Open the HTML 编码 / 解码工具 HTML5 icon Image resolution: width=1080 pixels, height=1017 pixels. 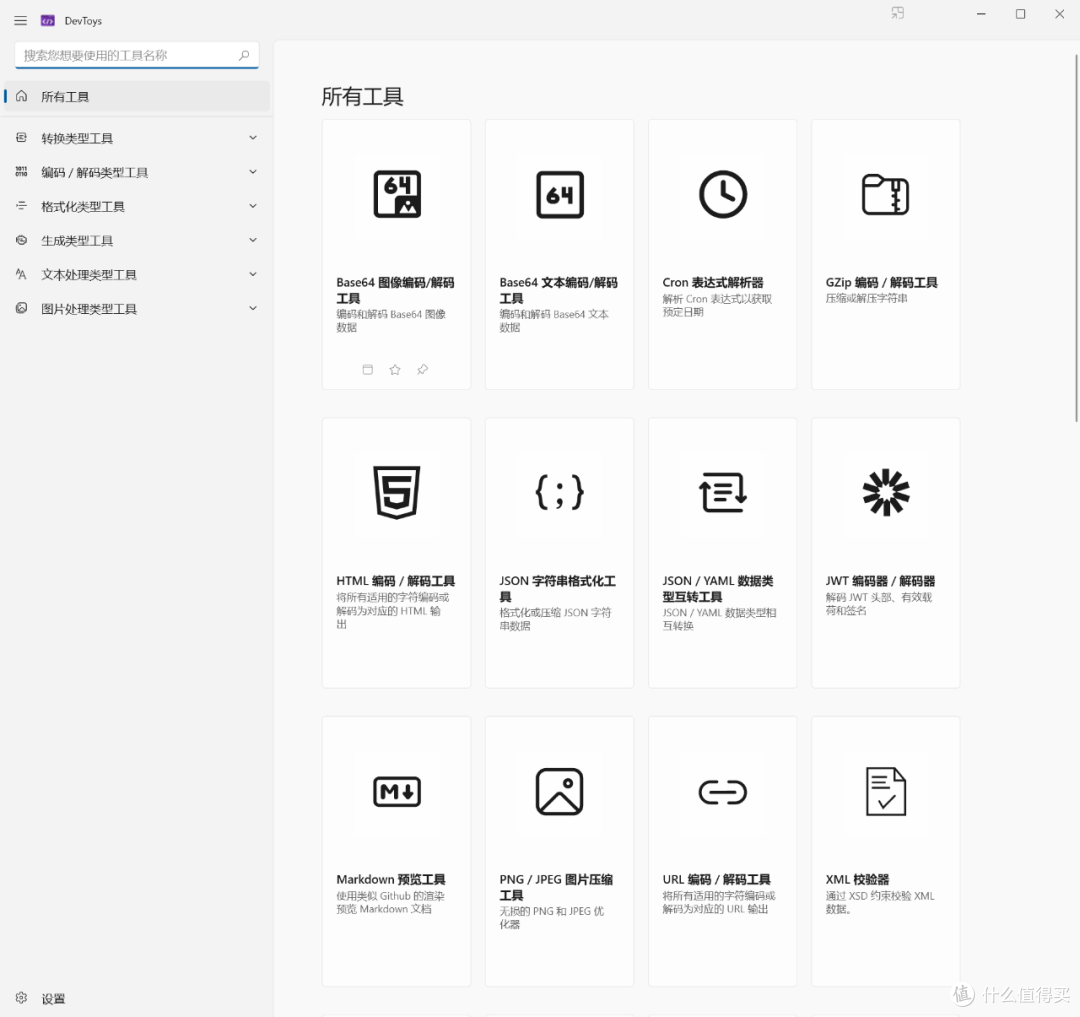click(x=397, y=492)
